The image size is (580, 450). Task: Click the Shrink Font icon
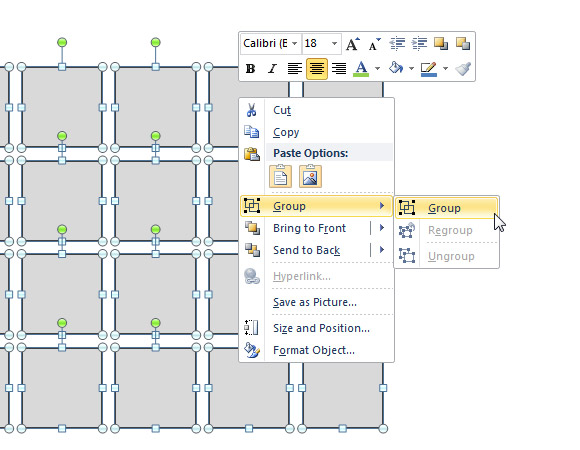point(374,44)
